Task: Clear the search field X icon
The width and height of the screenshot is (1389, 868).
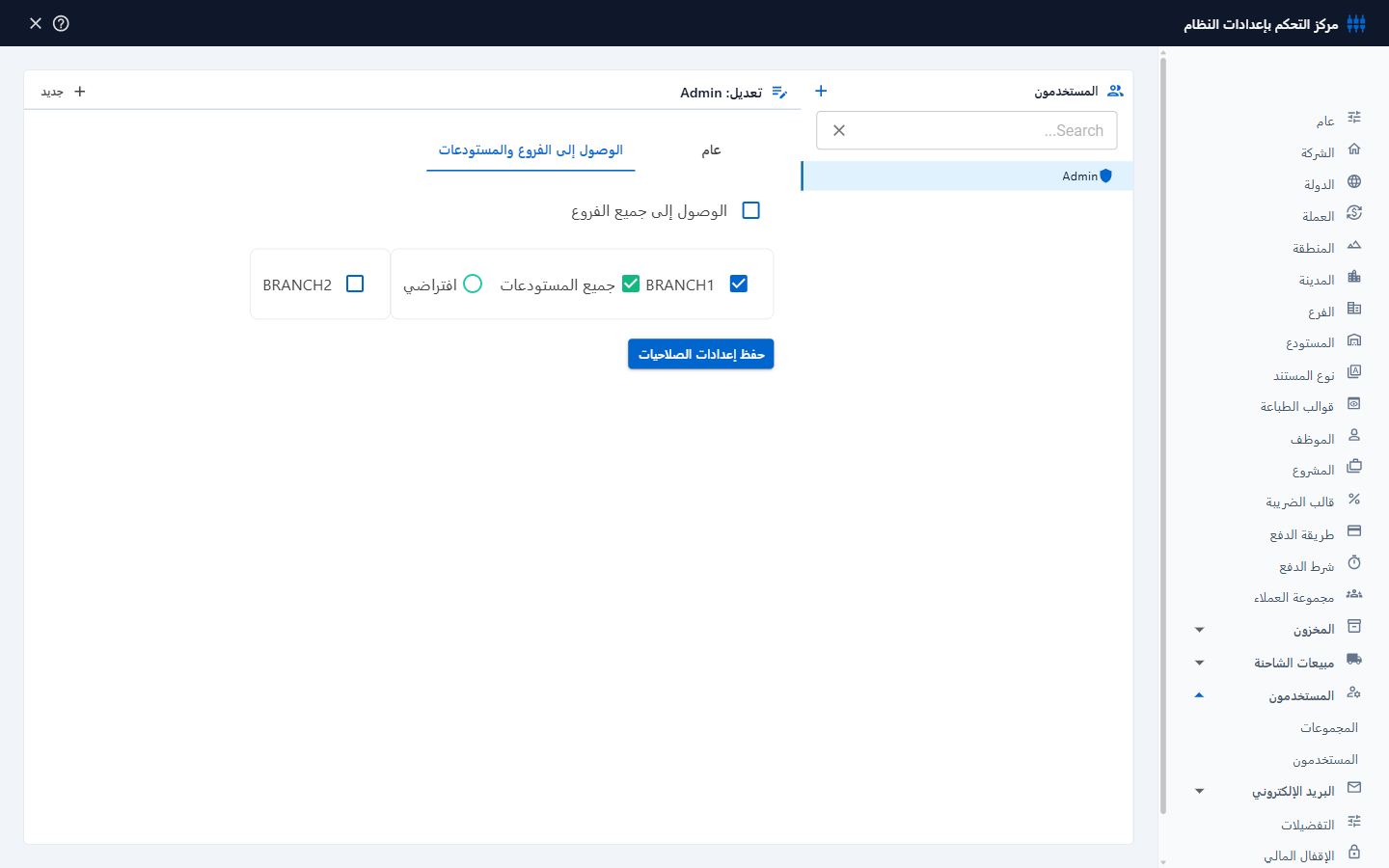Action: click(x=839, y=130)
